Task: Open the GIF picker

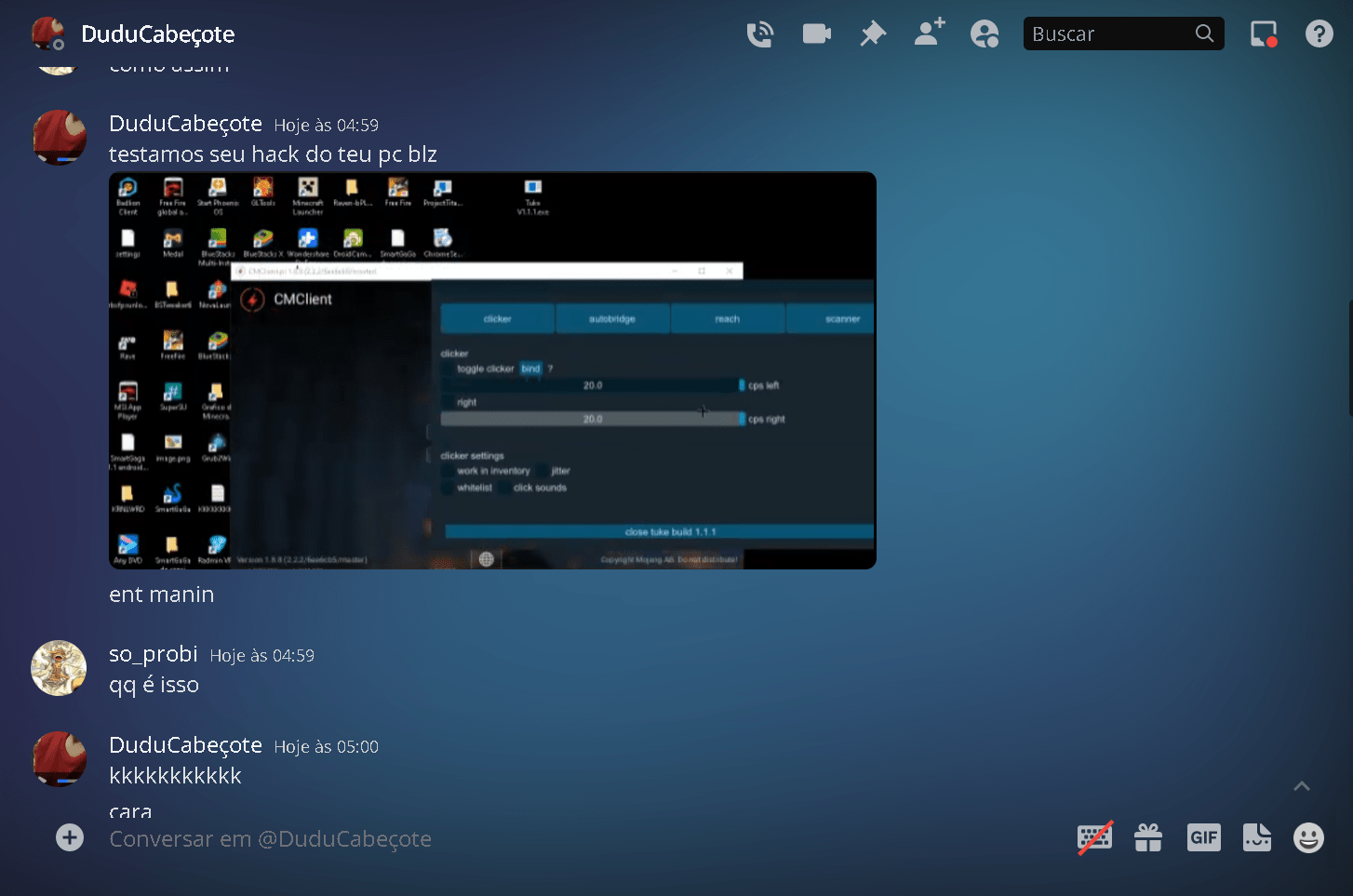Action: (1203, 837)
